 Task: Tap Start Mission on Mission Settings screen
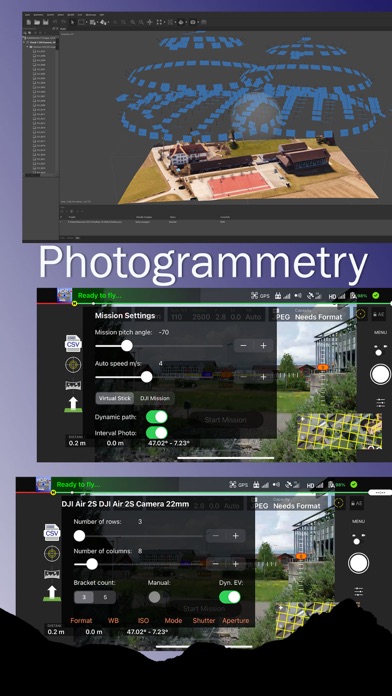226,420
